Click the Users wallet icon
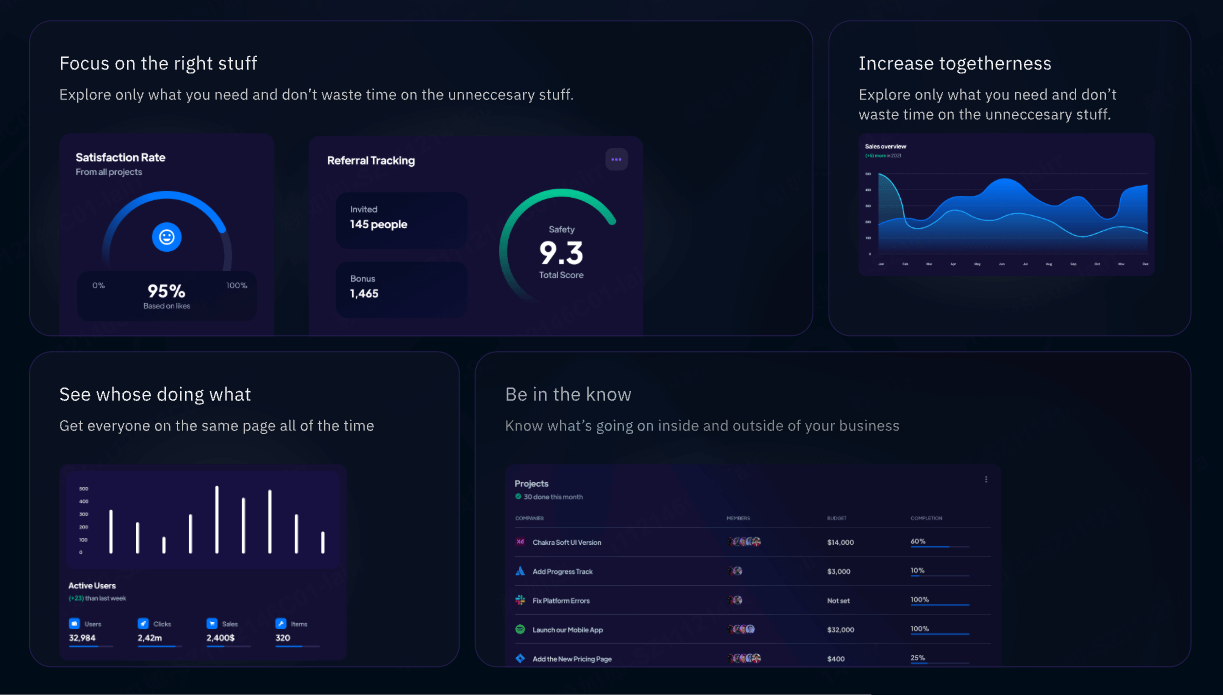1223x695 pixels. coord(74,623)
